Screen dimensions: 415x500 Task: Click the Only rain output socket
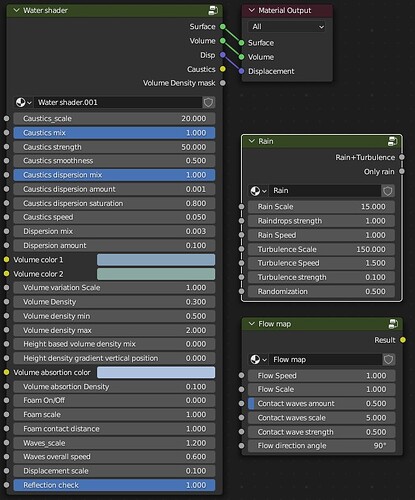click(402, 171)
